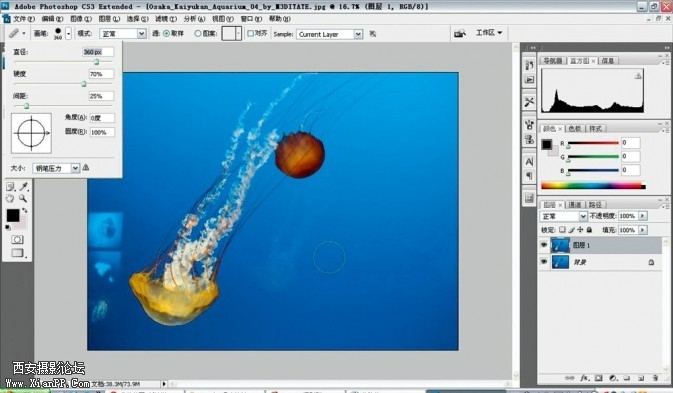This screenshot has width=673, height=393.
Task: Click the opacity 不透明度 arrow button
Action: pos(643,216)
